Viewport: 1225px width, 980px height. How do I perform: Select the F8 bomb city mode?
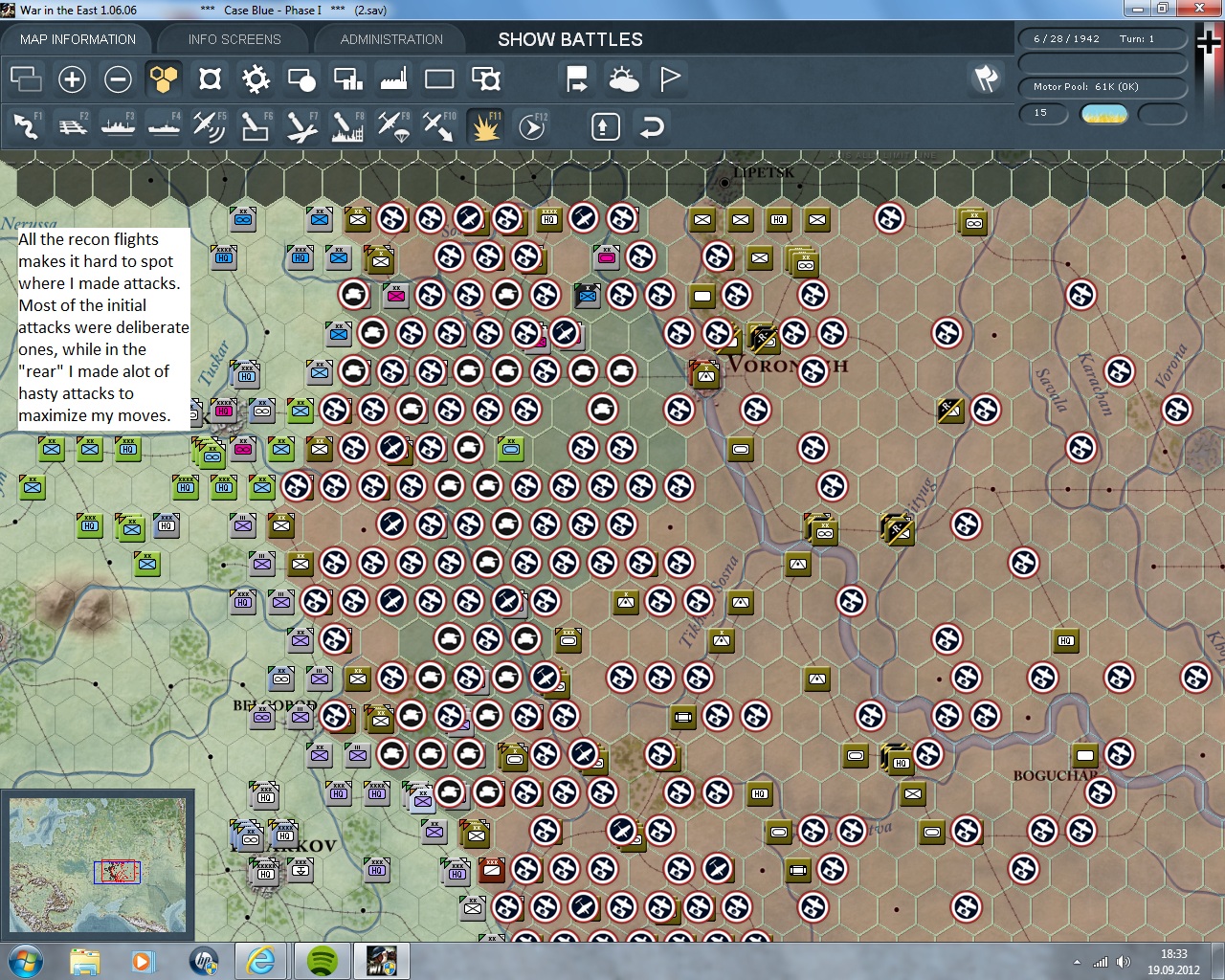(x=347, y=126)
